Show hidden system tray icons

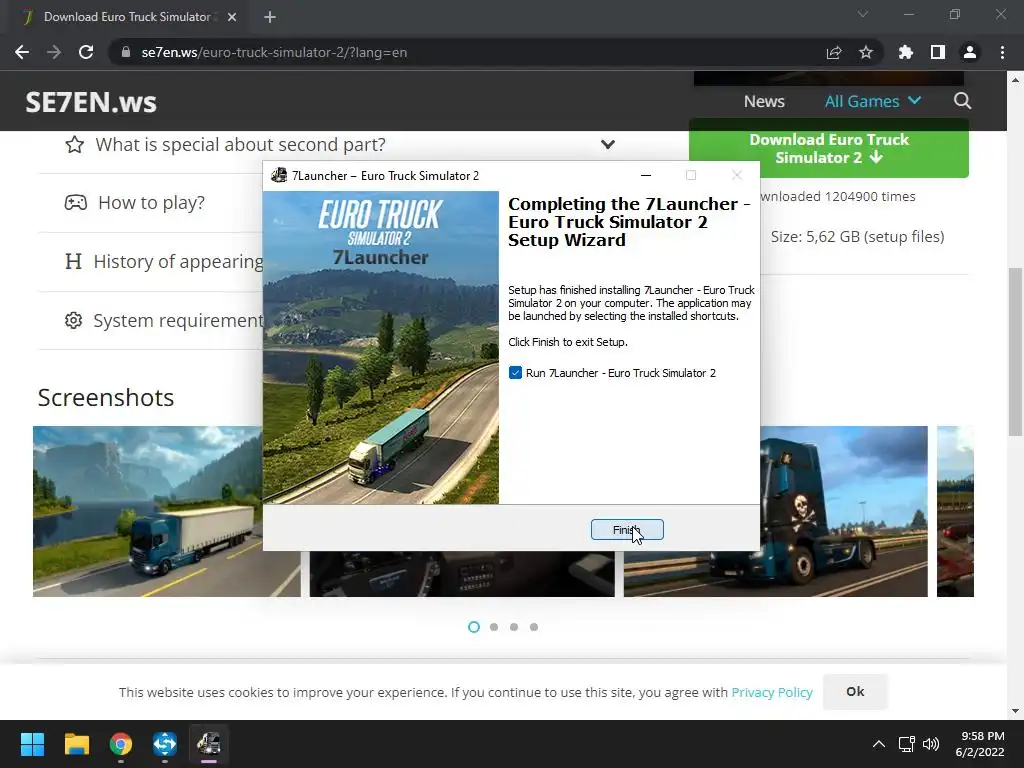coord(879,744)
